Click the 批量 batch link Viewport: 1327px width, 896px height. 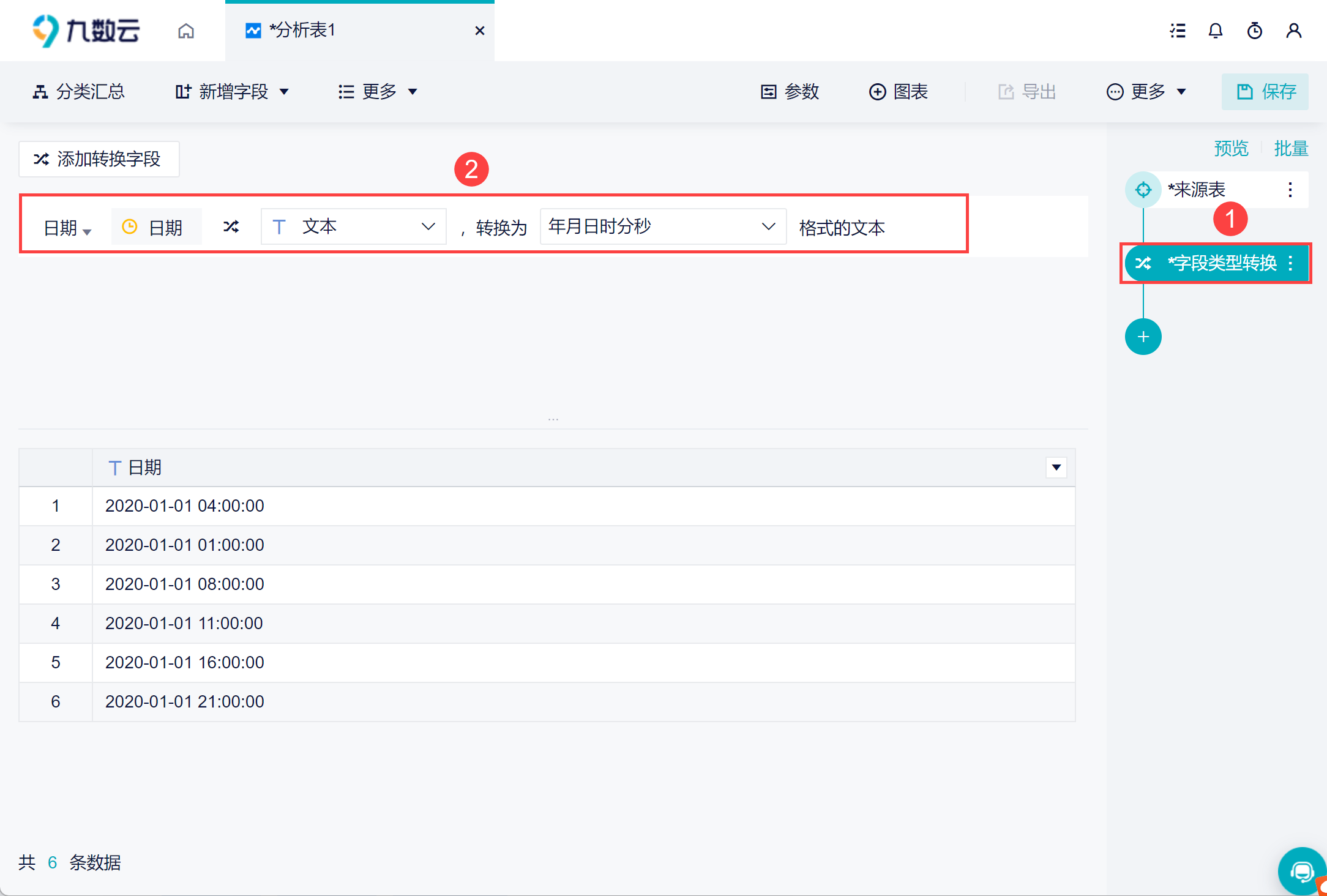click(1291, 148)
